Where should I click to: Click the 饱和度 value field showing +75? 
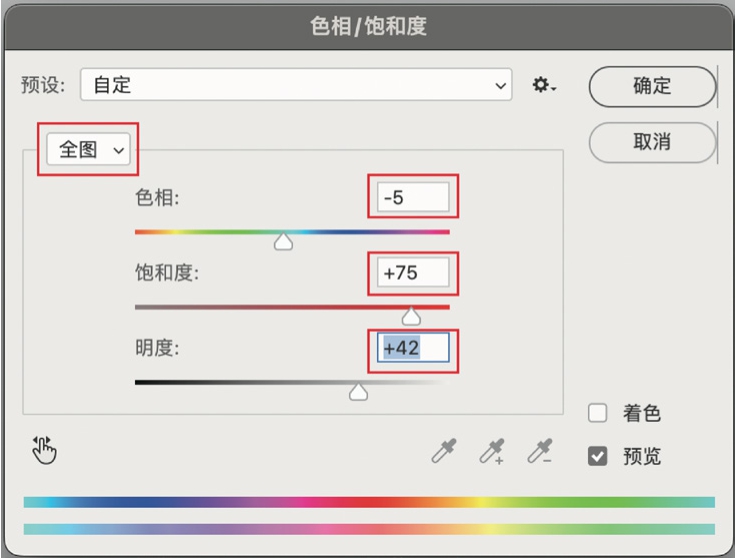point(413,272)
